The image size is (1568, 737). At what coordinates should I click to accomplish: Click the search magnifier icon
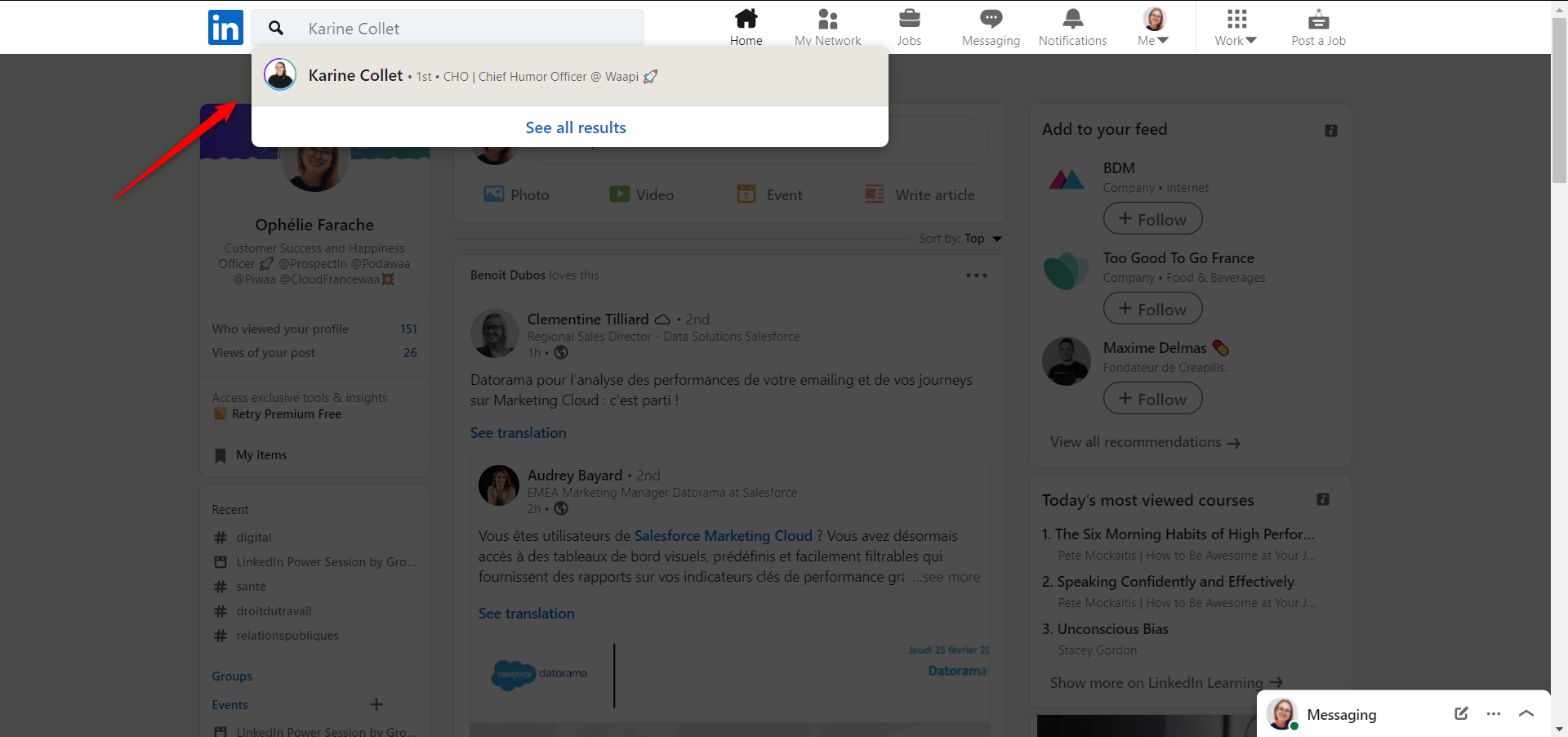(276, 28)
